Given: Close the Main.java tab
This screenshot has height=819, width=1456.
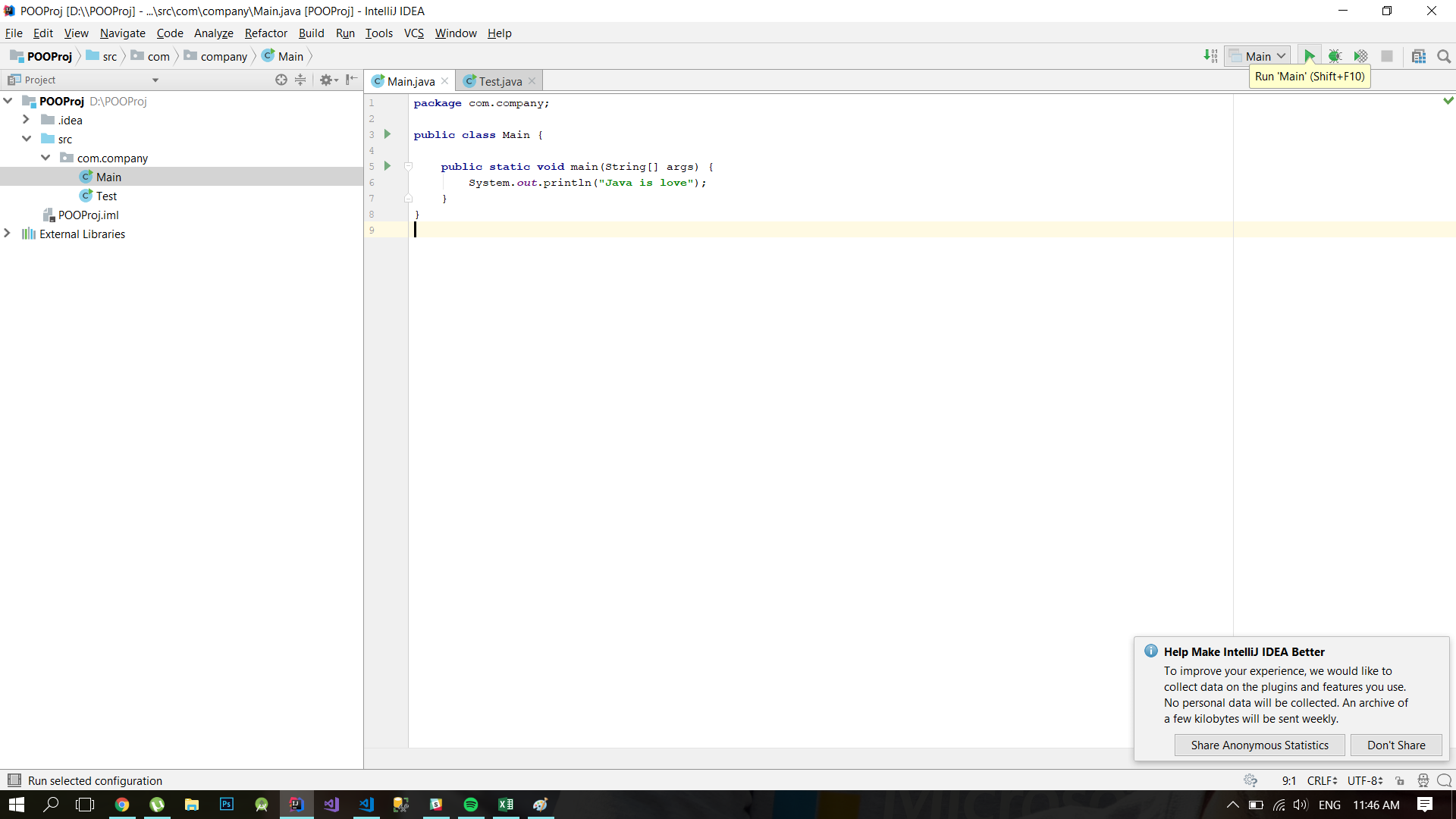Looking at the screenshot, I should [x=444, y=81].
